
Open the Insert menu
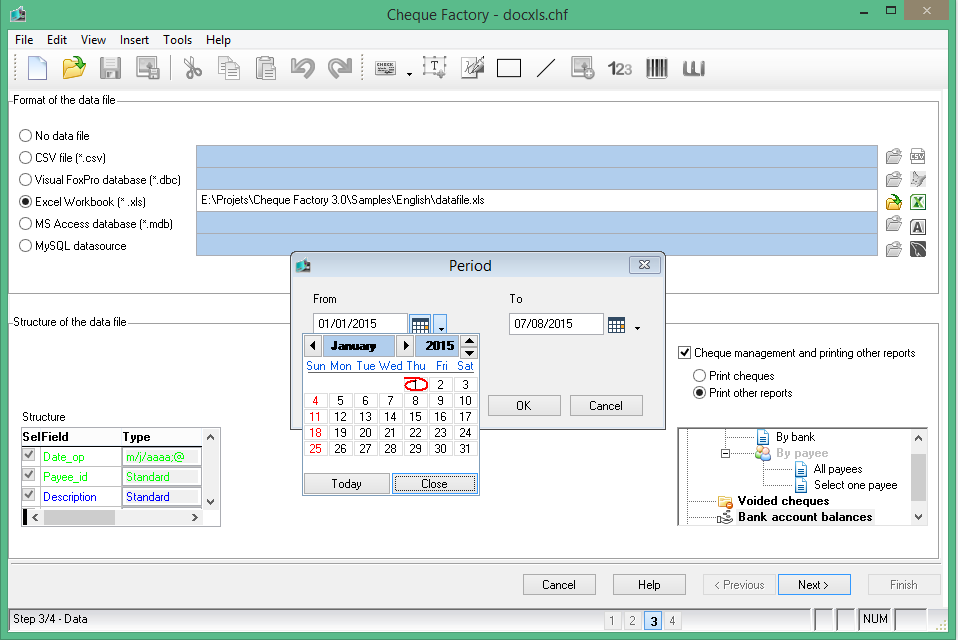(134, 40)
